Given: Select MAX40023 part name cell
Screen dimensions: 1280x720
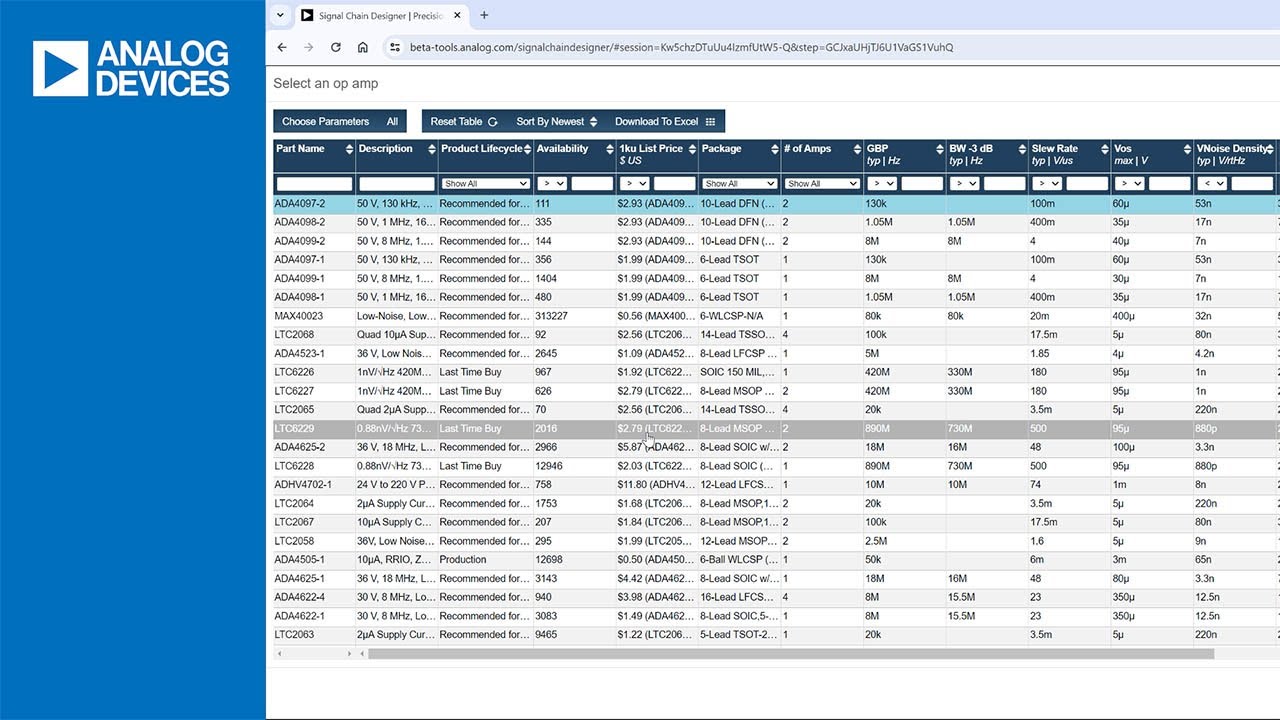Looking at the screenshot, I should tap(314, 316).
